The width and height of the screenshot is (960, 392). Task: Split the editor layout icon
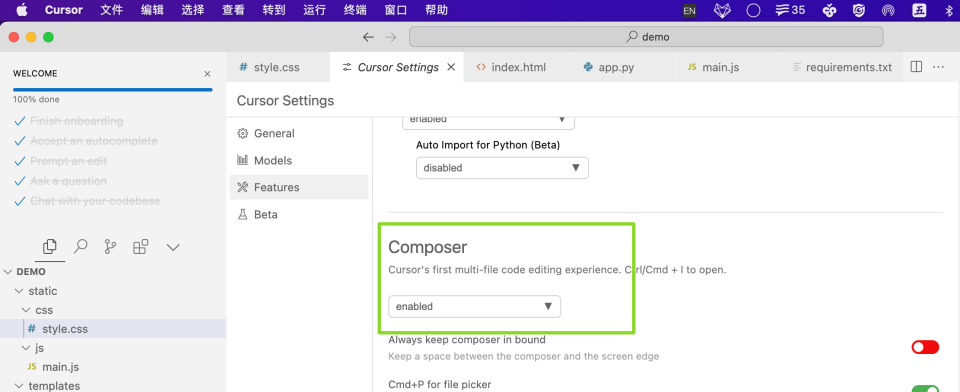point(916,67)
